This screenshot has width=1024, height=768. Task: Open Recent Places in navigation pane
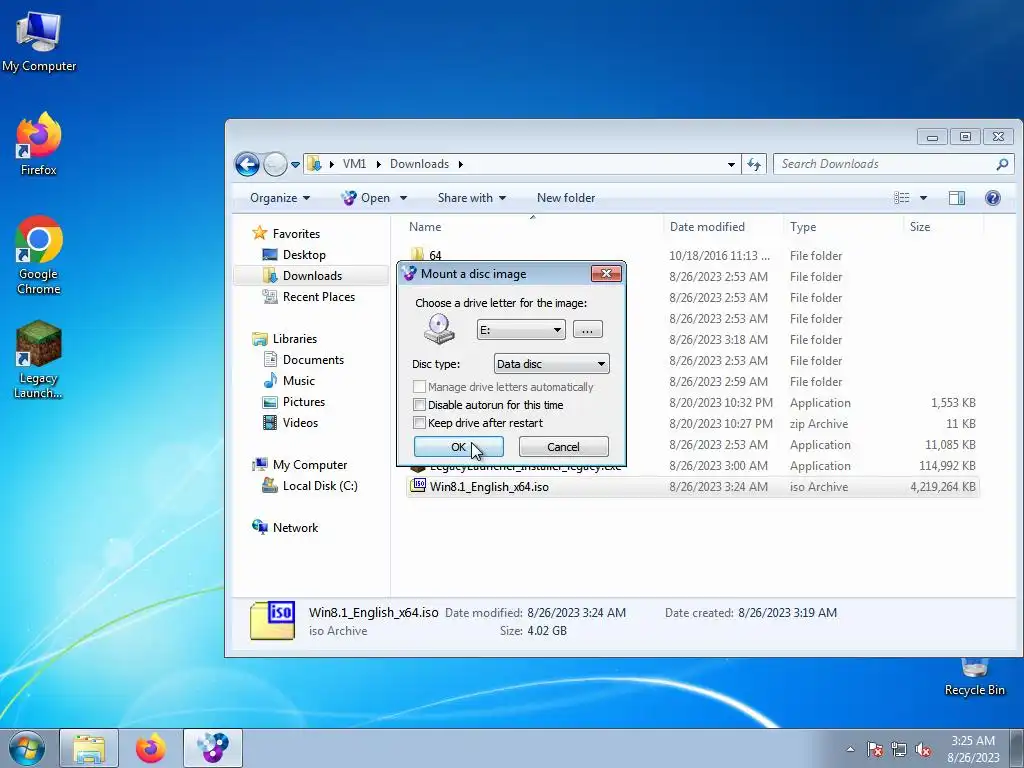pyautogui.click(x=319, y=296)
